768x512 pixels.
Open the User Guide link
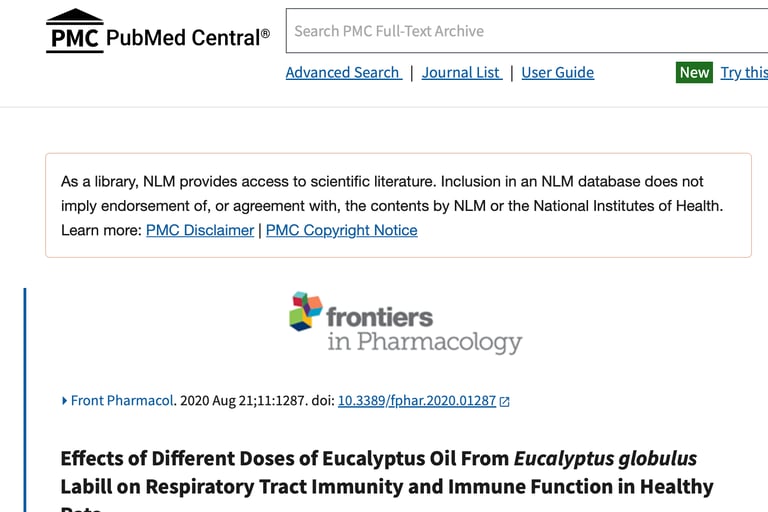point(557,72)
